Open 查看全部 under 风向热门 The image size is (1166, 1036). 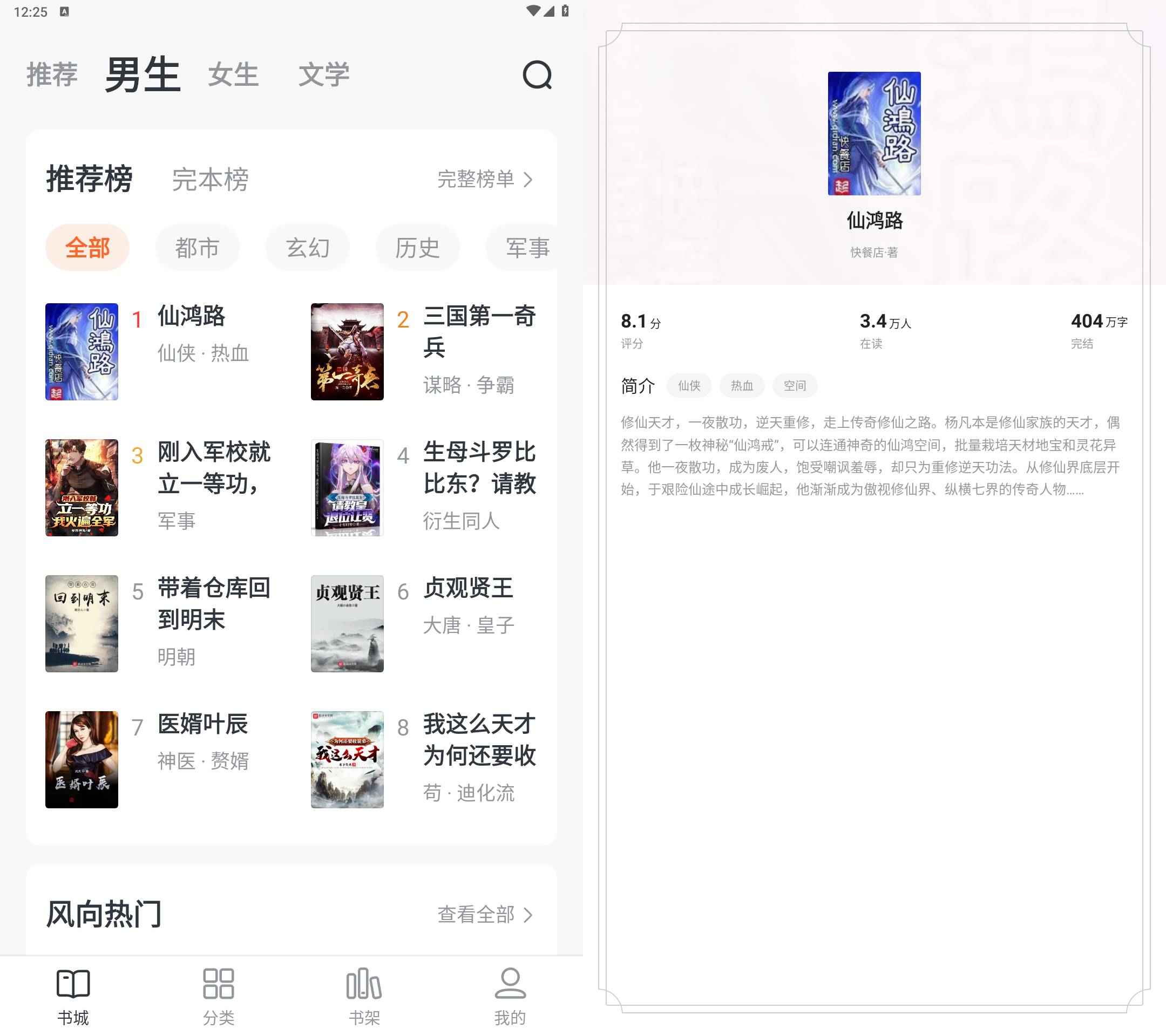click(x=476, y=915)
